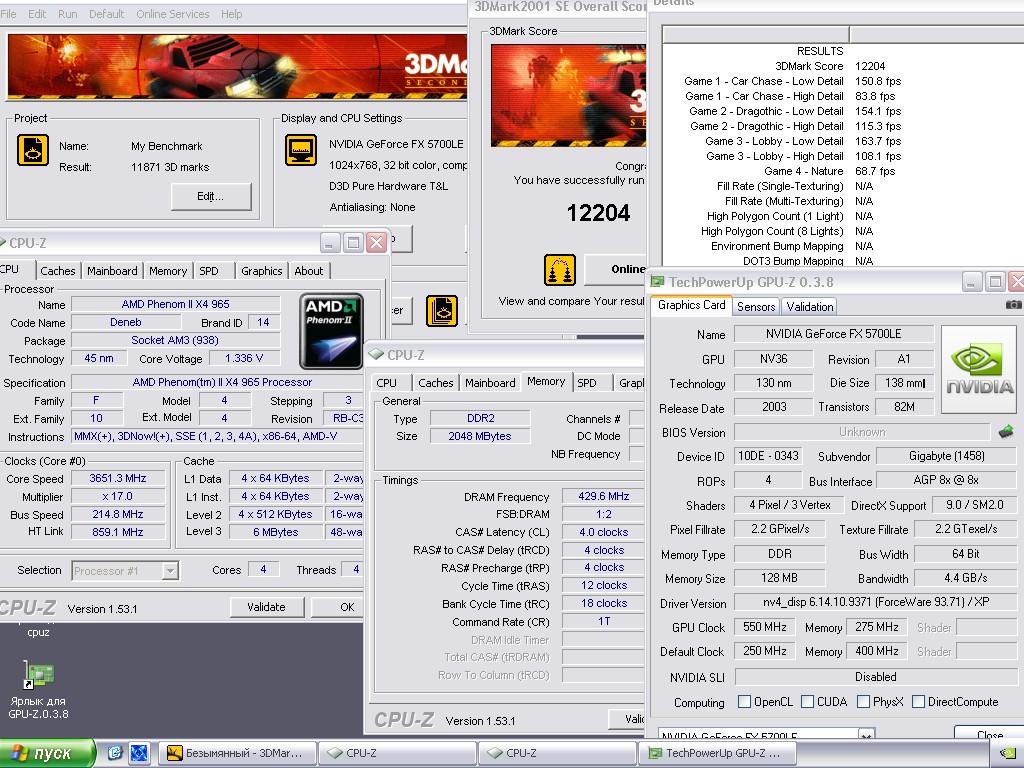Click system tray icon
This screenshot has height=768, width=1024.
[x=1008, y=754]
